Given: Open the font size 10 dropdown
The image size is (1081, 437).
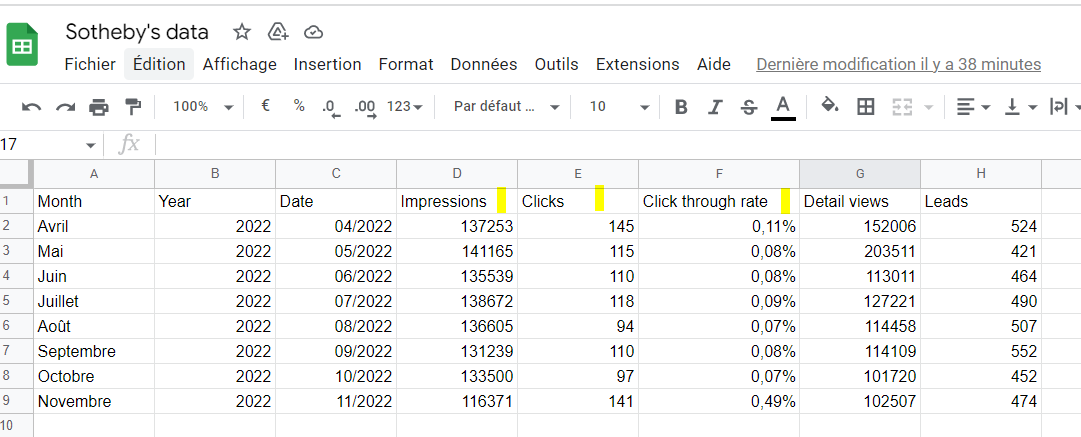Looking at the screenshot, I should pos(618,107).
